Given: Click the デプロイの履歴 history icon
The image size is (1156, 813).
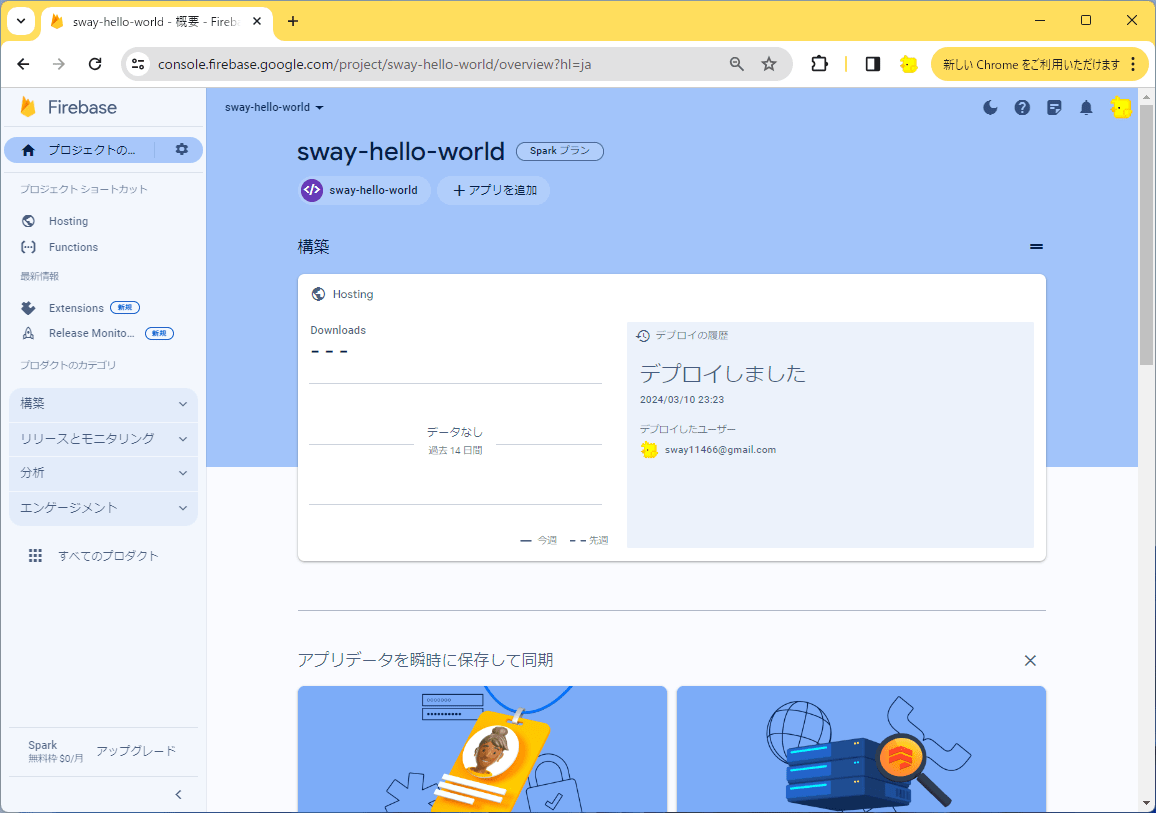Looking at the screenshot, I should tap(643, 335).
